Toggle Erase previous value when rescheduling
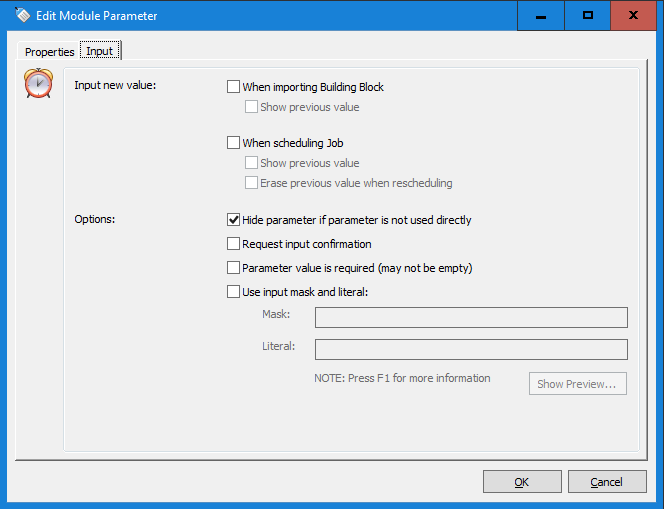The image size is (664, 509). (251, 183)
